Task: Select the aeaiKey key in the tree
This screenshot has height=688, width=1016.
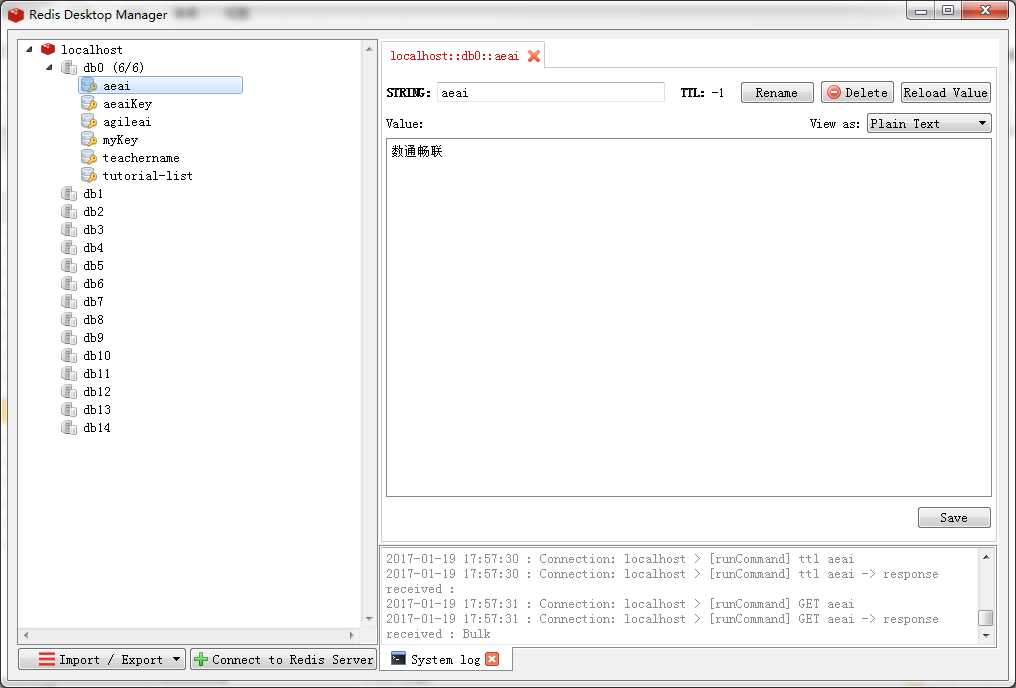Action: pos(127,104)
